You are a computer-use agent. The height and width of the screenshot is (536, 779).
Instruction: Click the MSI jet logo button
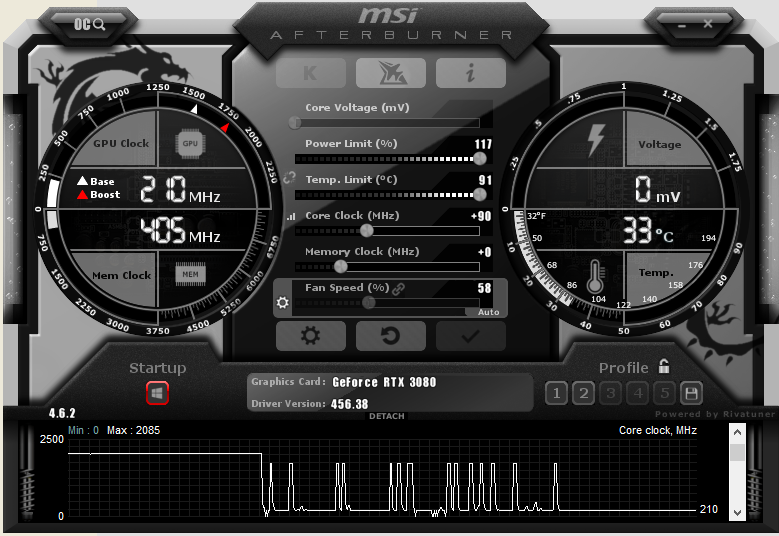coord(390,73)
